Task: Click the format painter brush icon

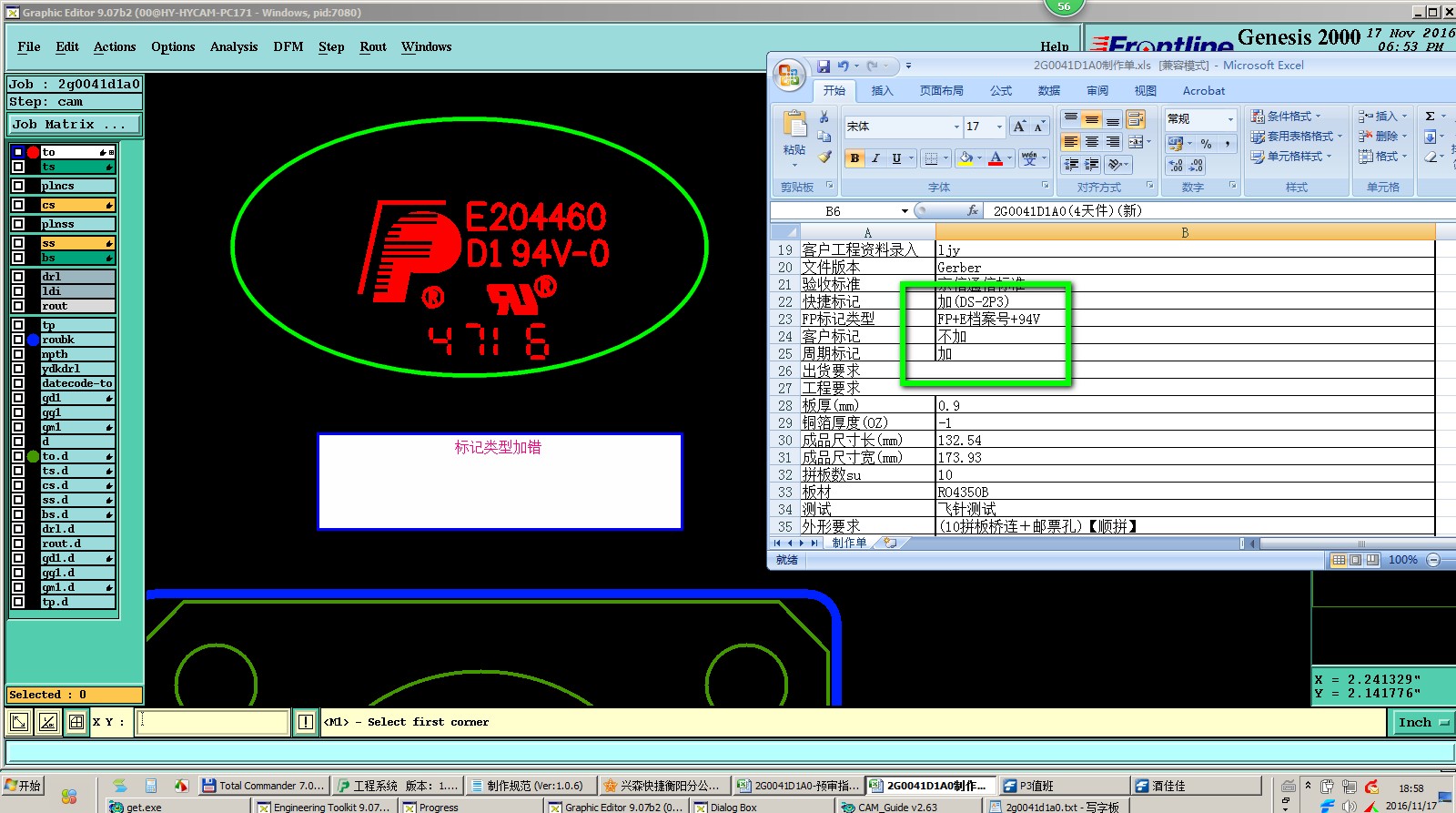Action: [x=824, y=157]
